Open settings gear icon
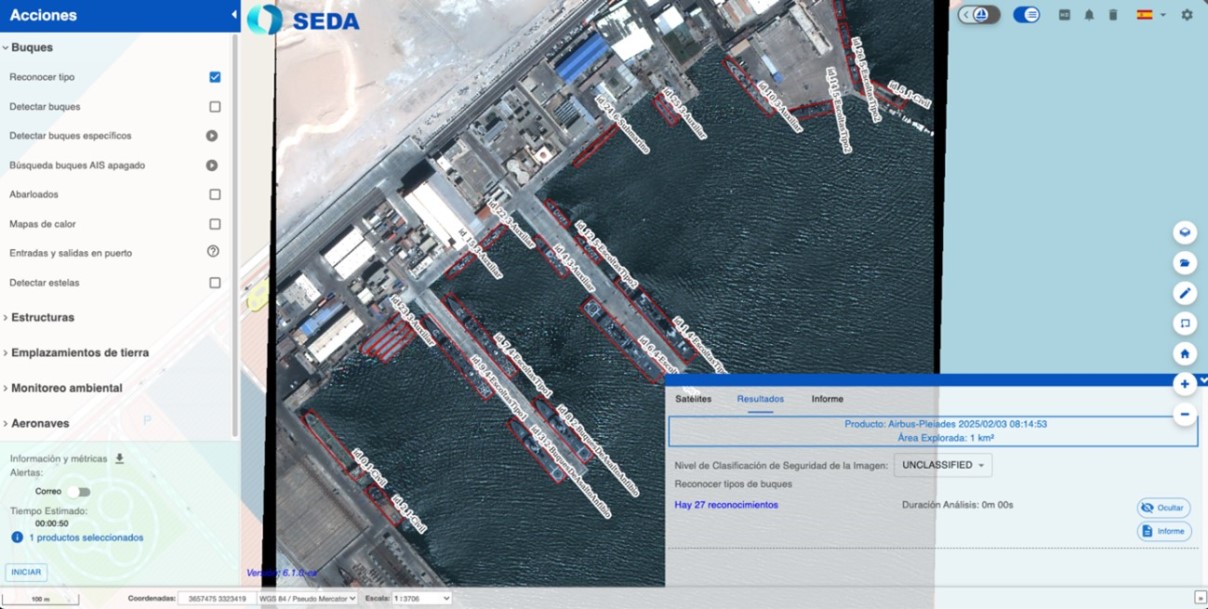The image size is (1208, 609). 1187,15
